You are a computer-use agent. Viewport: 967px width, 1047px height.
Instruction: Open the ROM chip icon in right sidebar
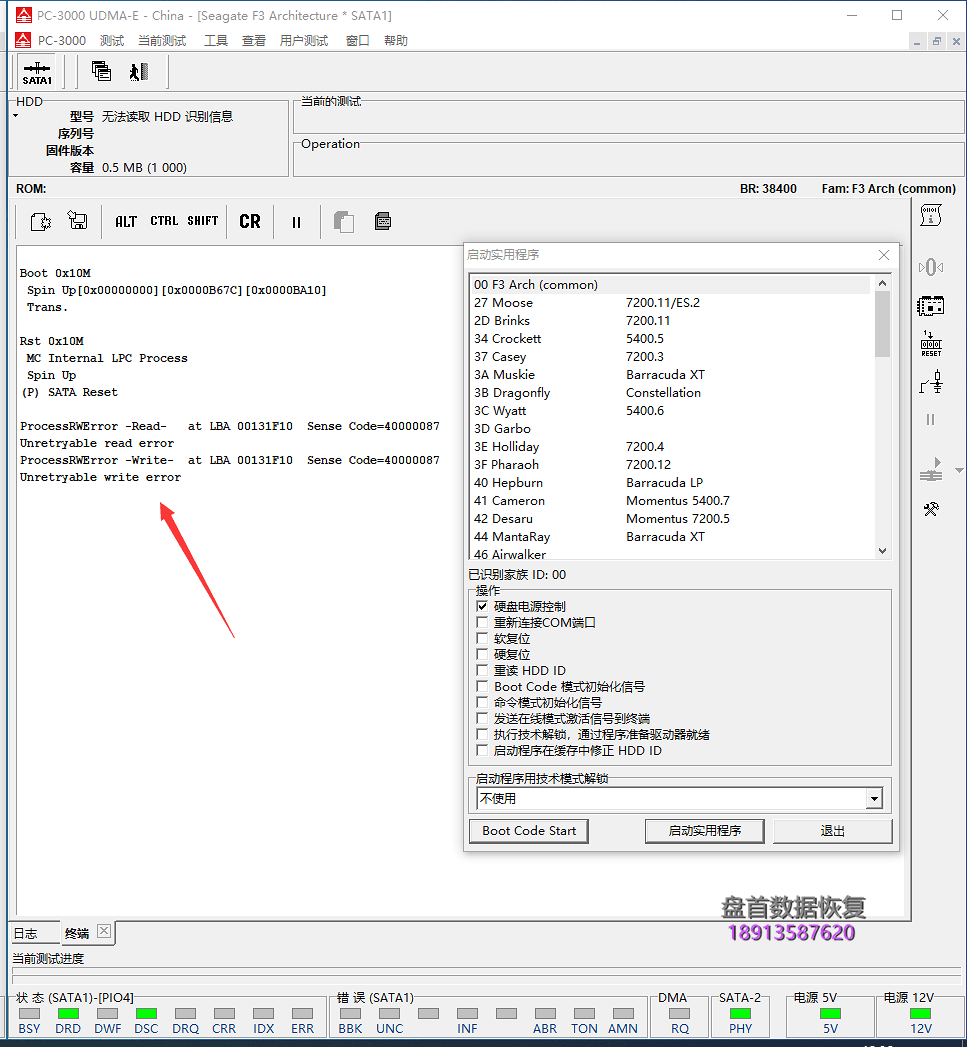click(x=931, y=306)
